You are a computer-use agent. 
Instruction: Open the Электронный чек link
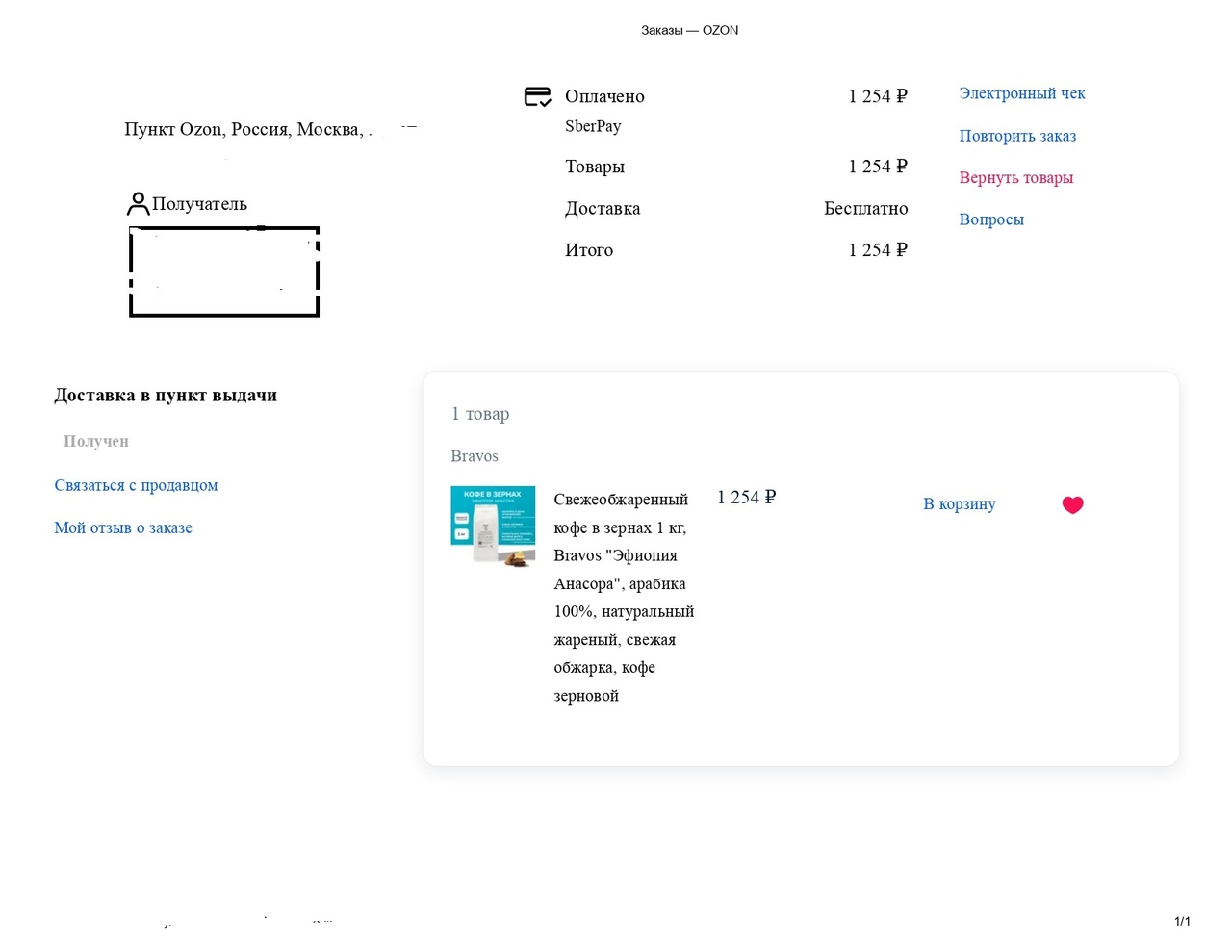(1022, 93)
